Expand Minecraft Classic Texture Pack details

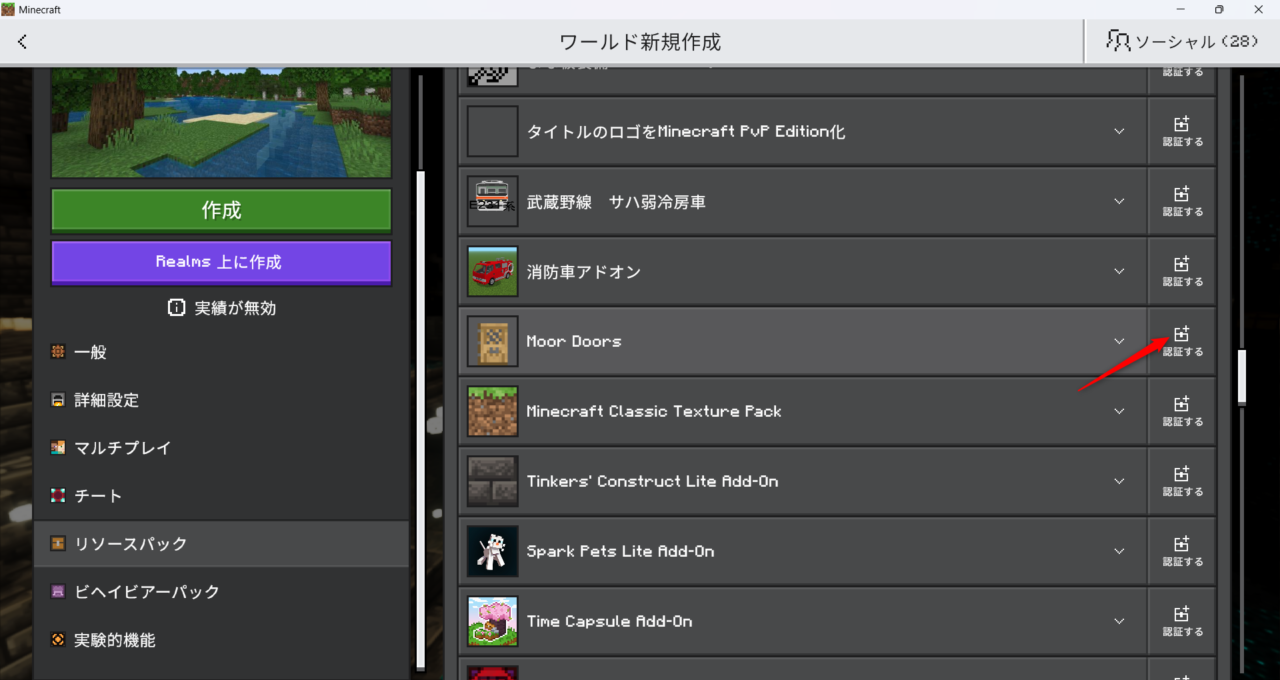tap(1119, 411)
